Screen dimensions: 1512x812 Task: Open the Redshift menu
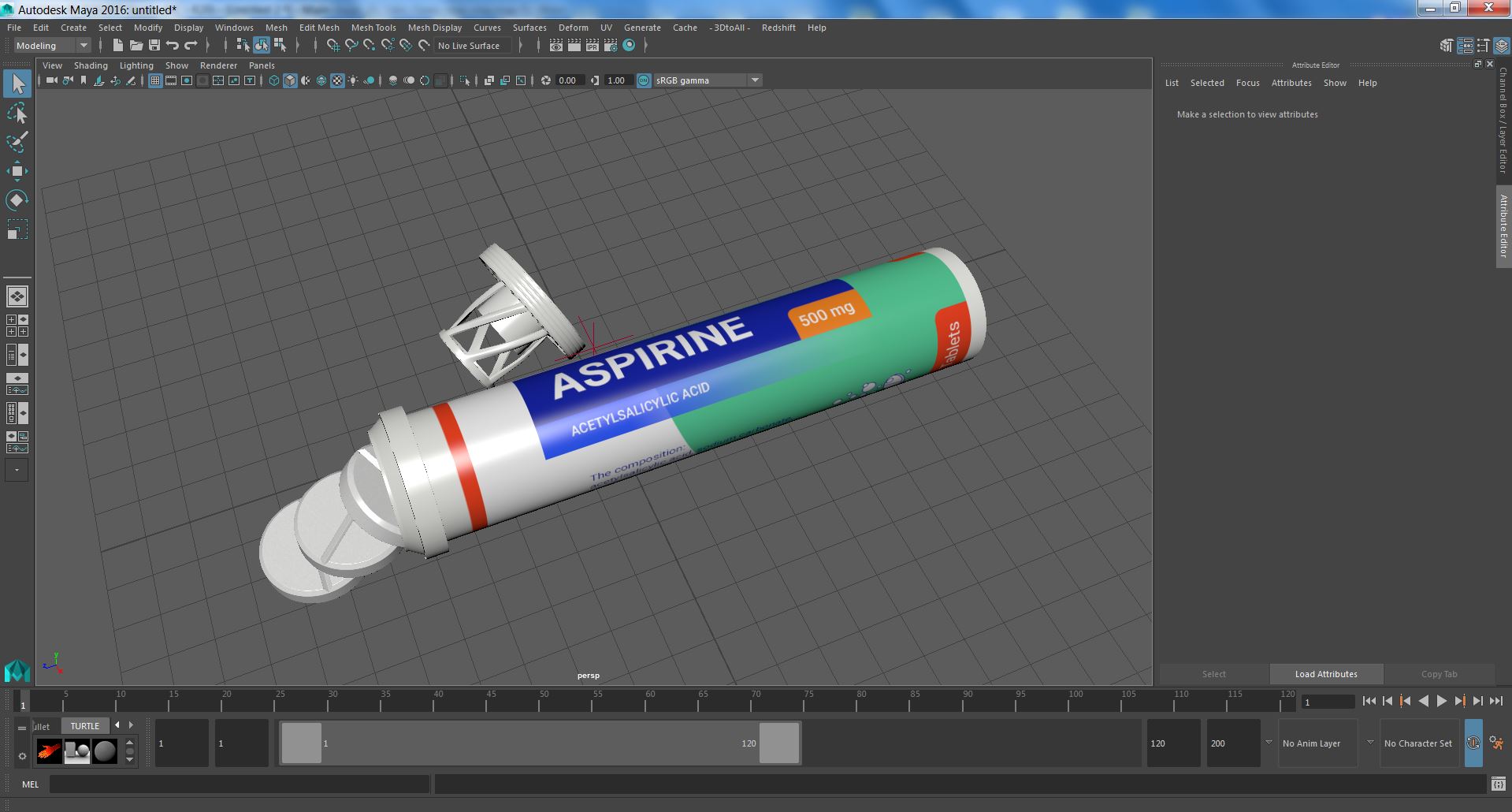(x=778, y=28)
